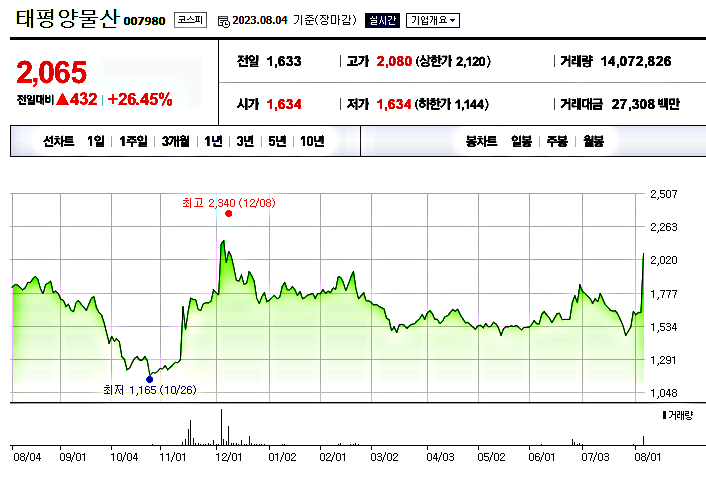Click the ▲432 change amount
The height and width of the screenshot is (480, 706).
77,100
